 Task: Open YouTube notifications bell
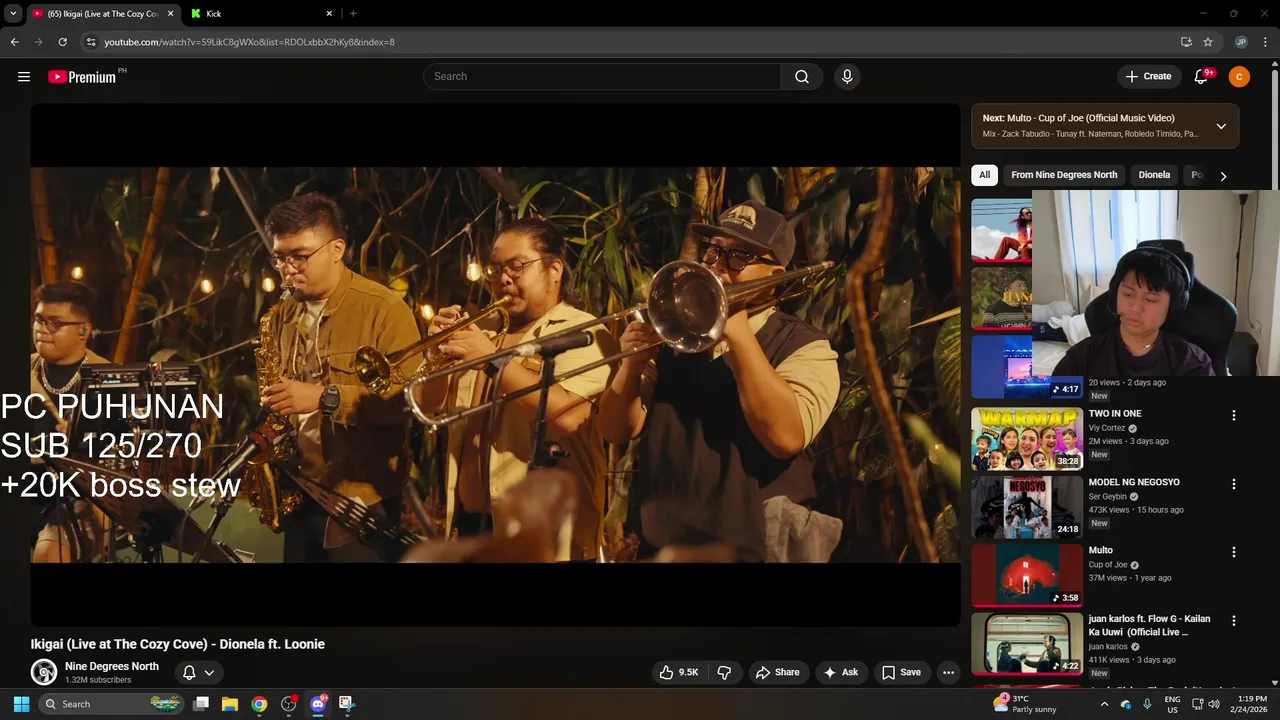pyautogui.click(x=1203, y=76)
